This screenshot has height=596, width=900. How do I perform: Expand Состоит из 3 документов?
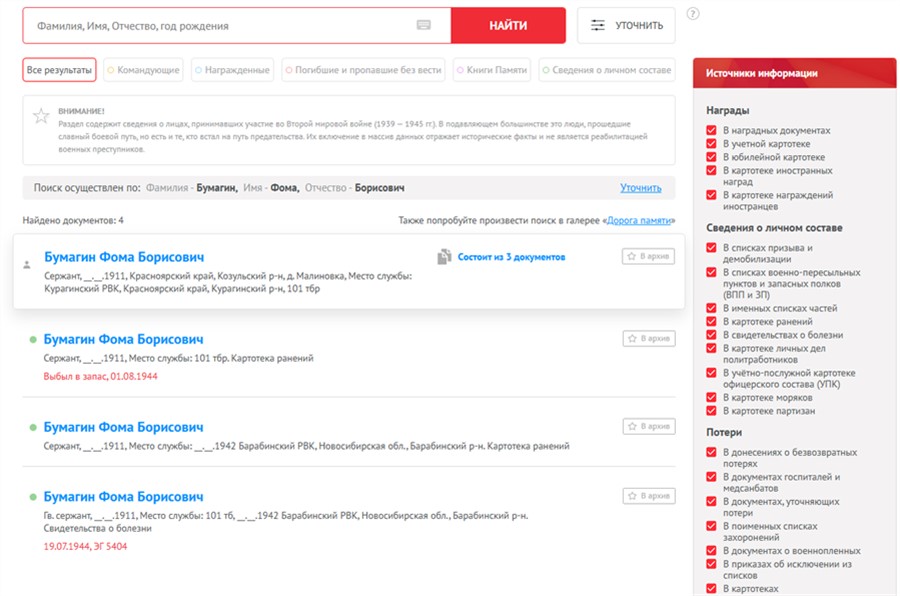pyautogui.click(x=511, y=257)
